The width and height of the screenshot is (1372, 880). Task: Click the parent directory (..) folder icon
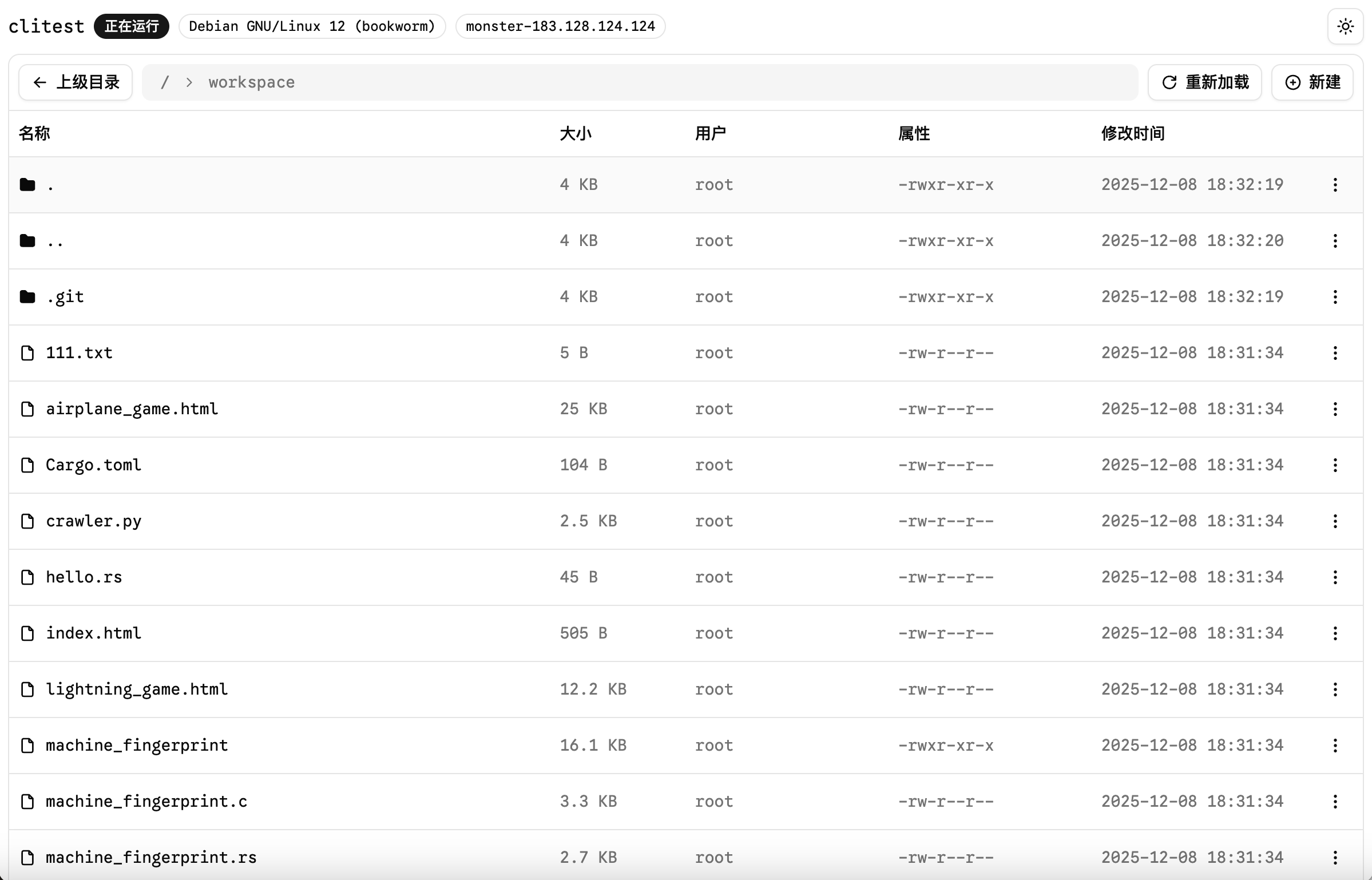[27, 241]
